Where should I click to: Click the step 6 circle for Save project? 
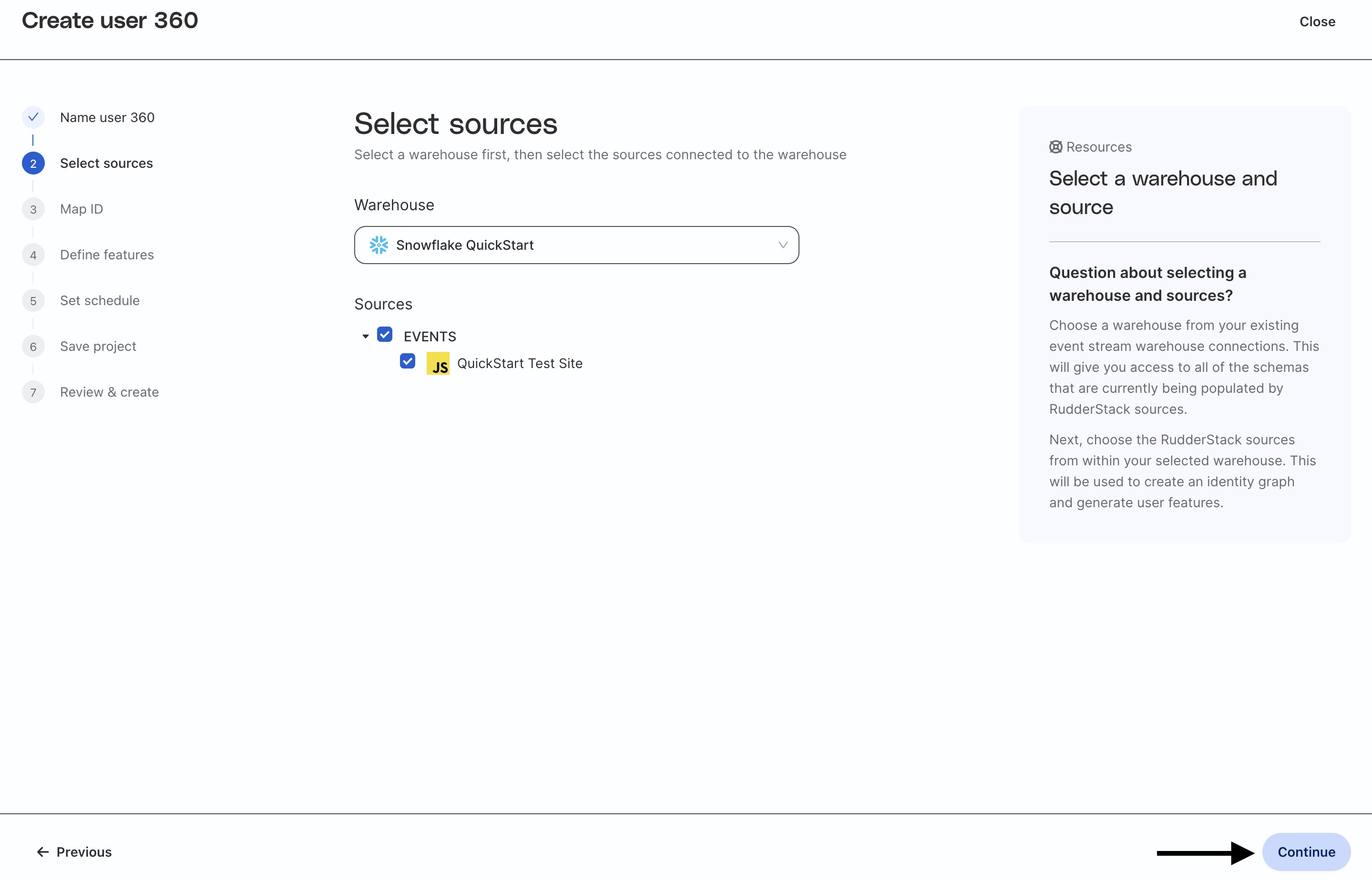(x=33, y=346)
